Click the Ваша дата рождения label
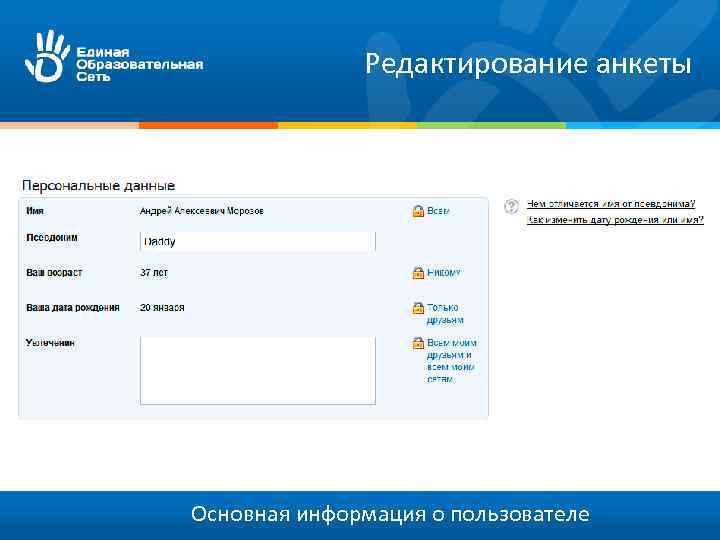The width and height of the screenshot is (720, 540). 73,308
